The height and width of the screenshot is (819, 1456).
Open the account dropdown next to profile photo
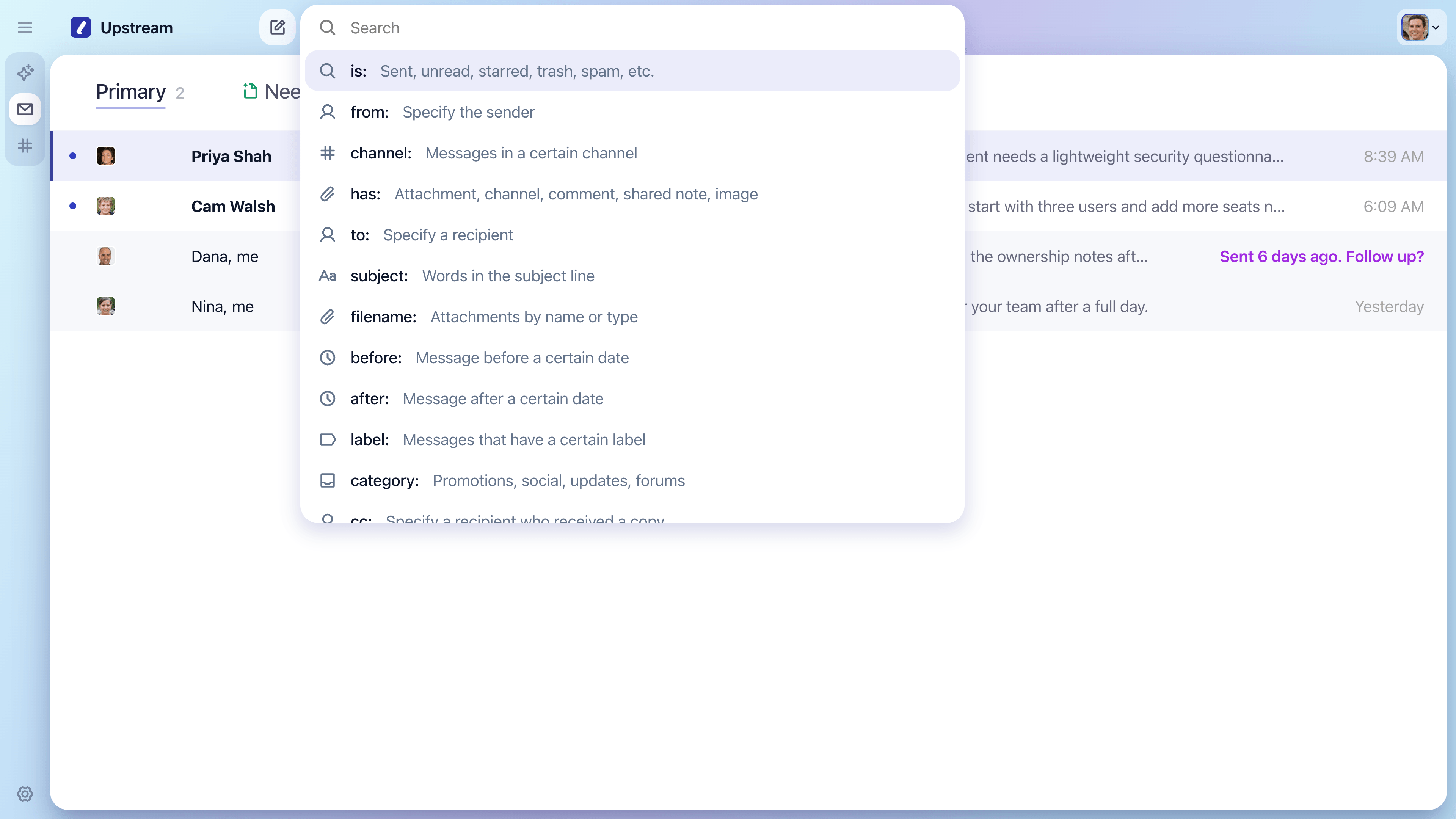point(1436,27)
